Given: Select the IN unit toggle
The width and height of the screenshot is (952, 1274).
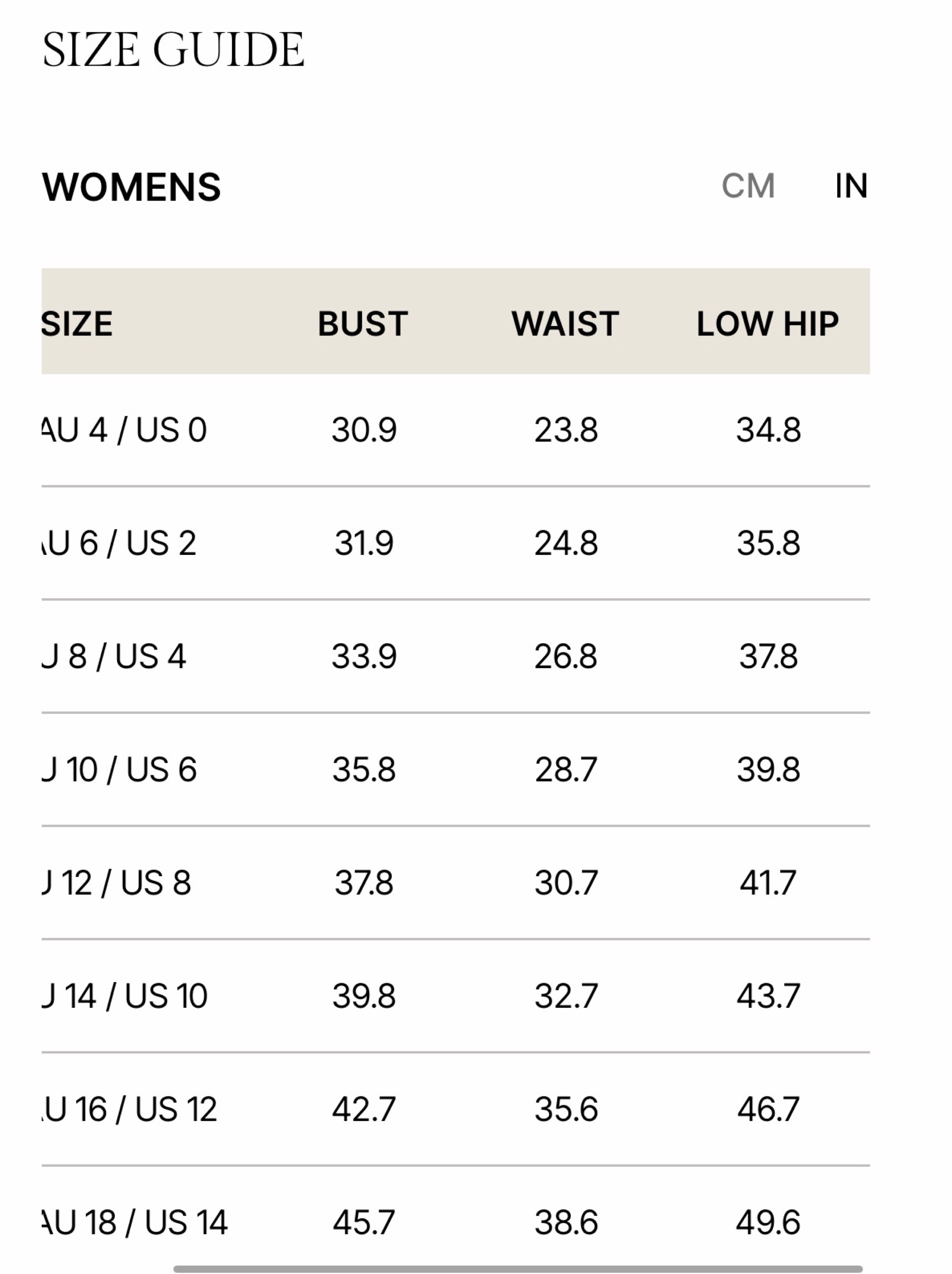Looking at the screenshot, I should [x=851, y=186].
